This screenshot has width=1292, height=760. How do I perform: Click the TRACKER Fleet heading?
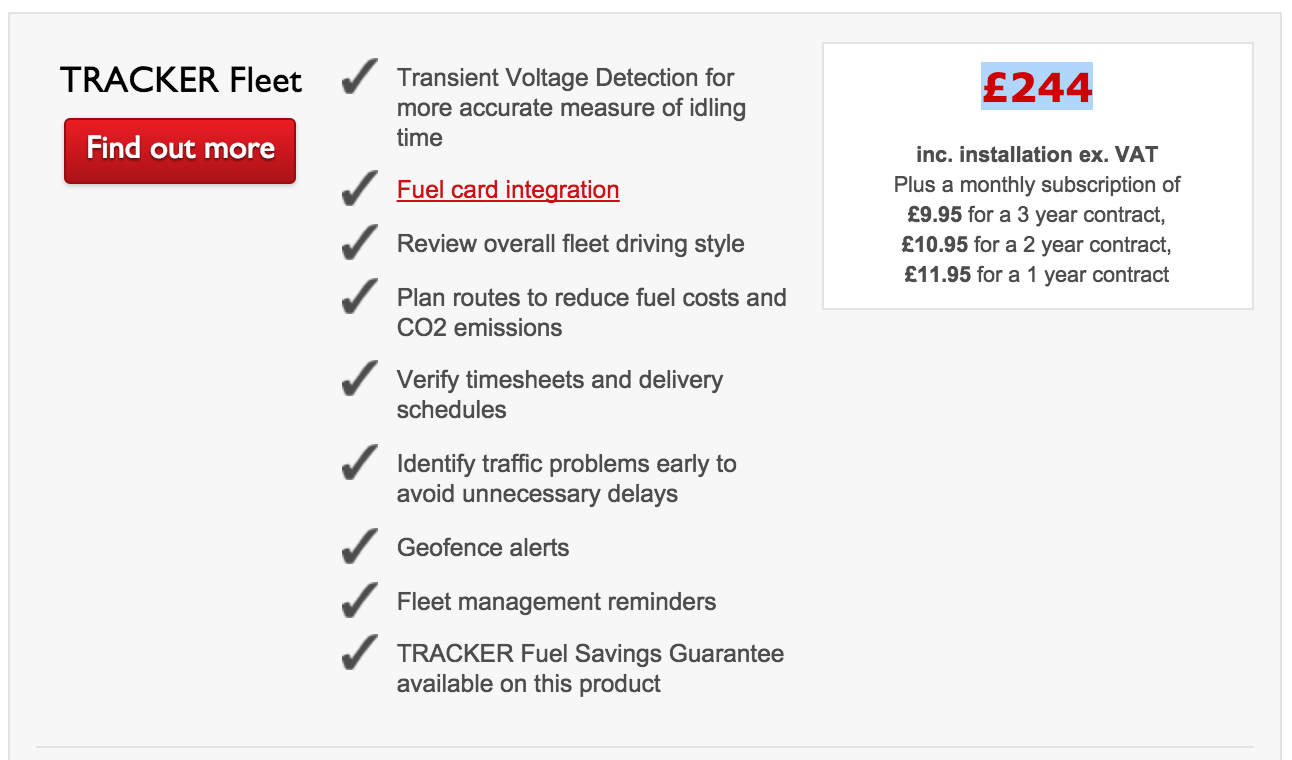[x=181, y=80]
